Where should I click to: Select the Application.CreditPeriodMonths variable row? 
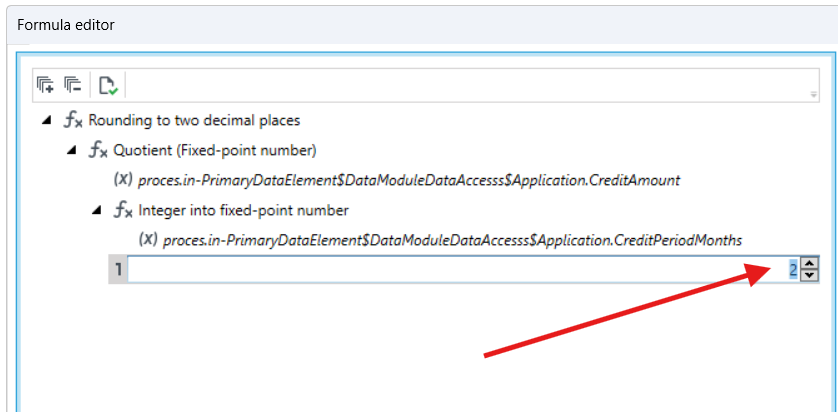click(x=452, y=240)
